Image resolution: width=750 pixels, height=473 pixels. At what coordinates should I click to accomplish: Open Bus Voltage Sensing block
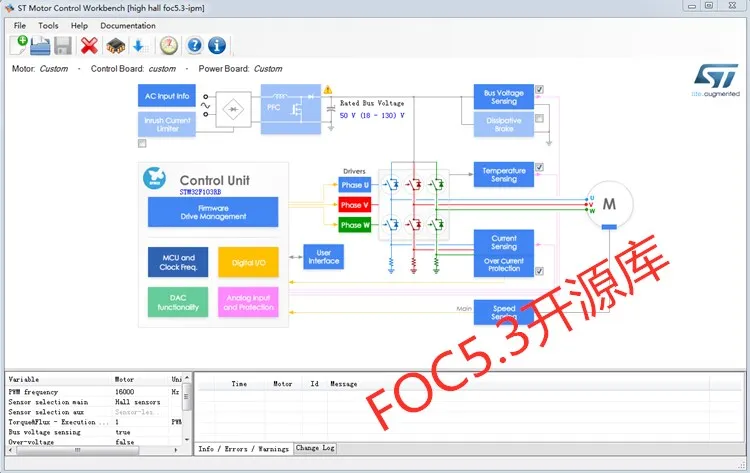504,97
